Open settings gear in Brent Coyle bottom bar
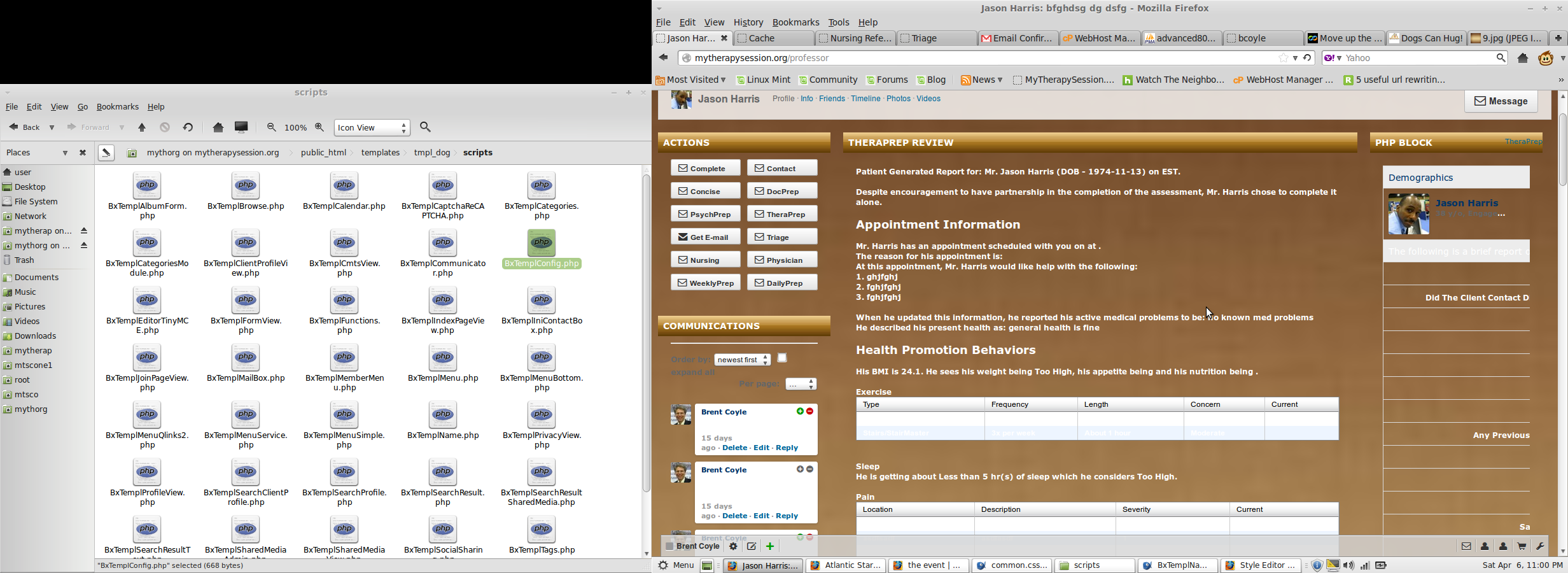Image resolution: width=1568 pixels, height=573 pixels. [734, 546]
